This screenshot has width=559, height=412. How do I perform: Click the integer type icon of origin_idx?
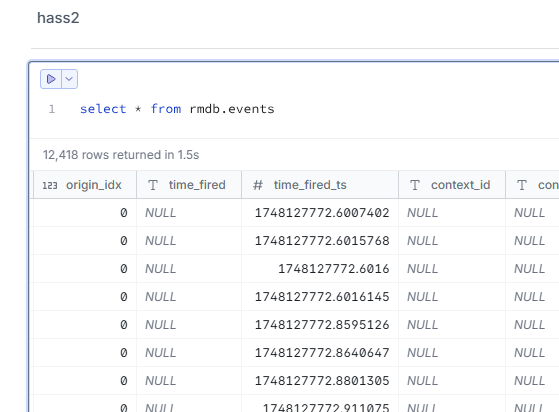[x=50, y=185]
